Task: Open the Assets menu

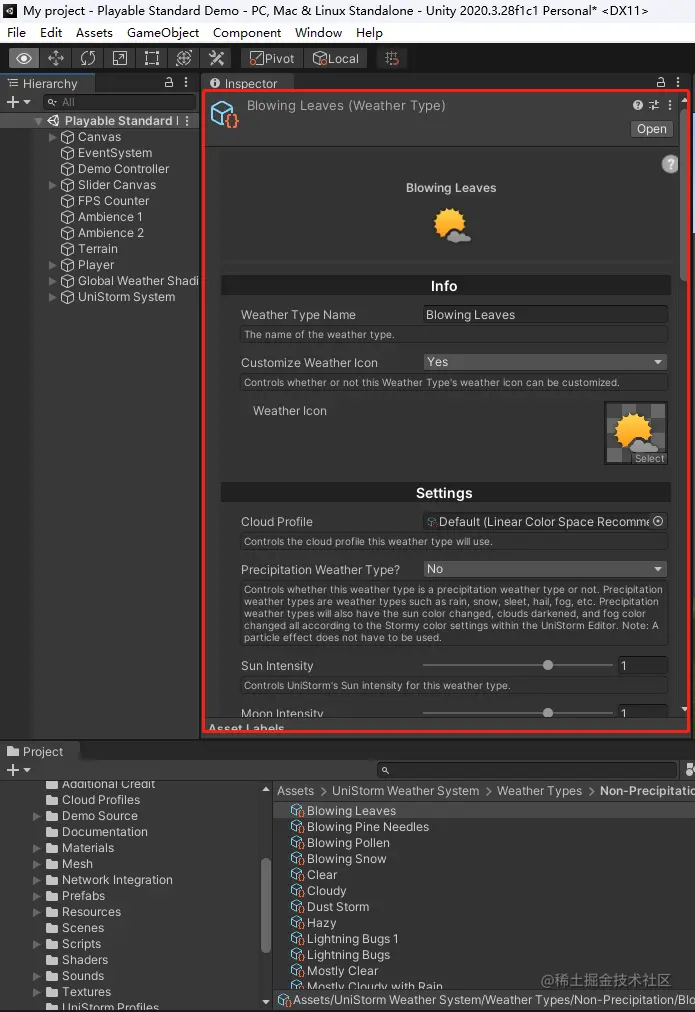Action: point(94,32)
